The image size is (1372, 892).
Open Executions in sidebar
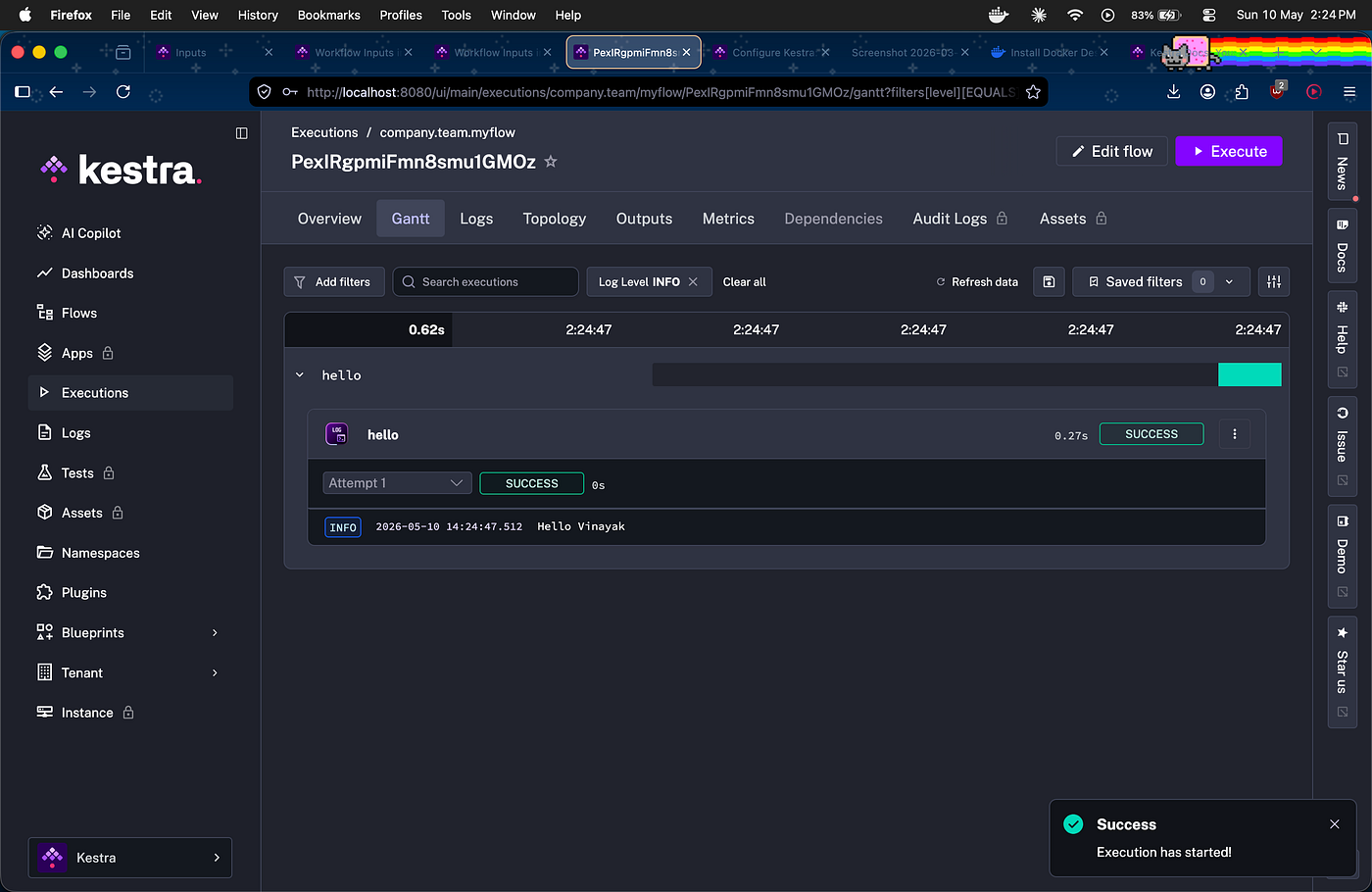click(130, 393)
